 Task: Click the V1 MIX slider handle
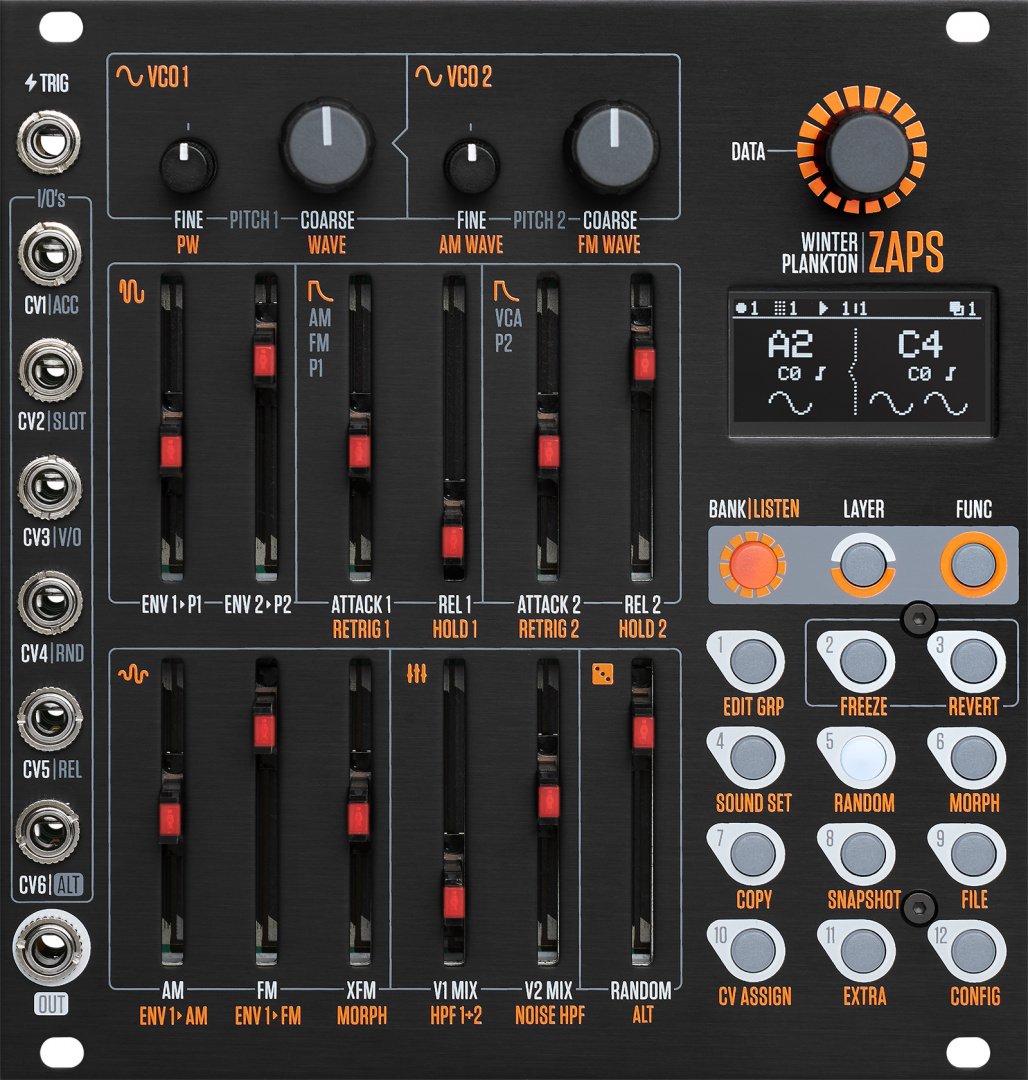pos(454,900)
